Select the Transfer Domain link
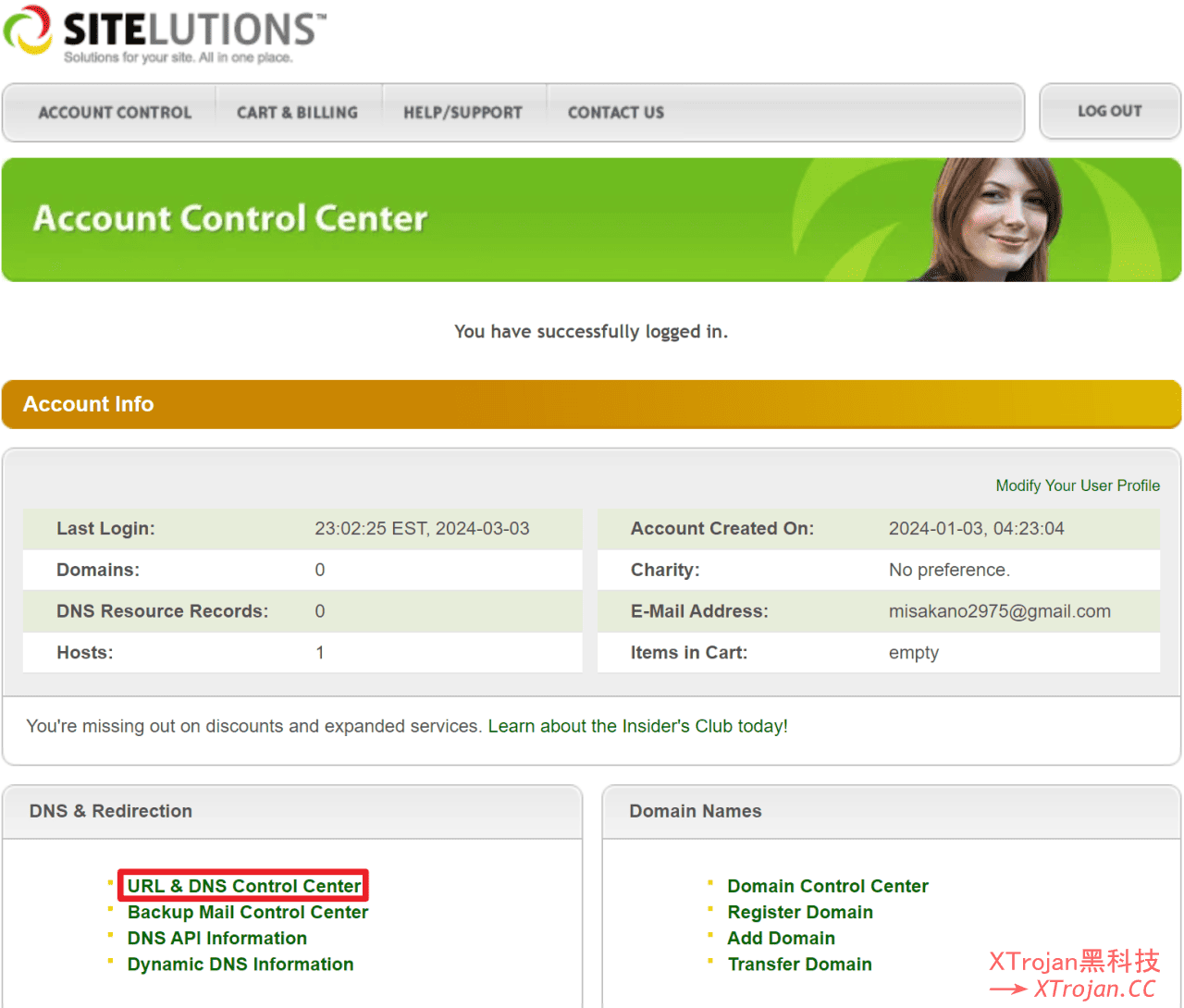Viewport: 1184px width, 1008px height. [x=800, y=964]
